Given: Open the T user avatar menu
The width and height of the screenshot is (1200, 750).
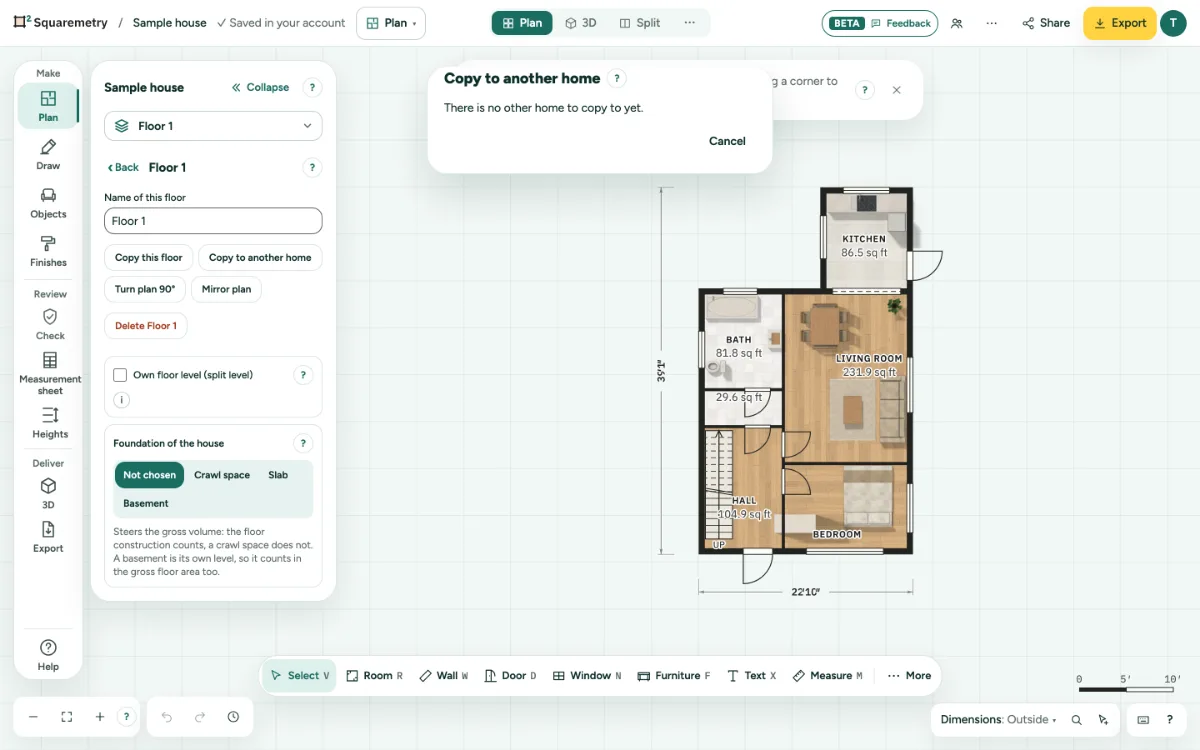Looking at the screenshot, I should [x=1173, y=23].
